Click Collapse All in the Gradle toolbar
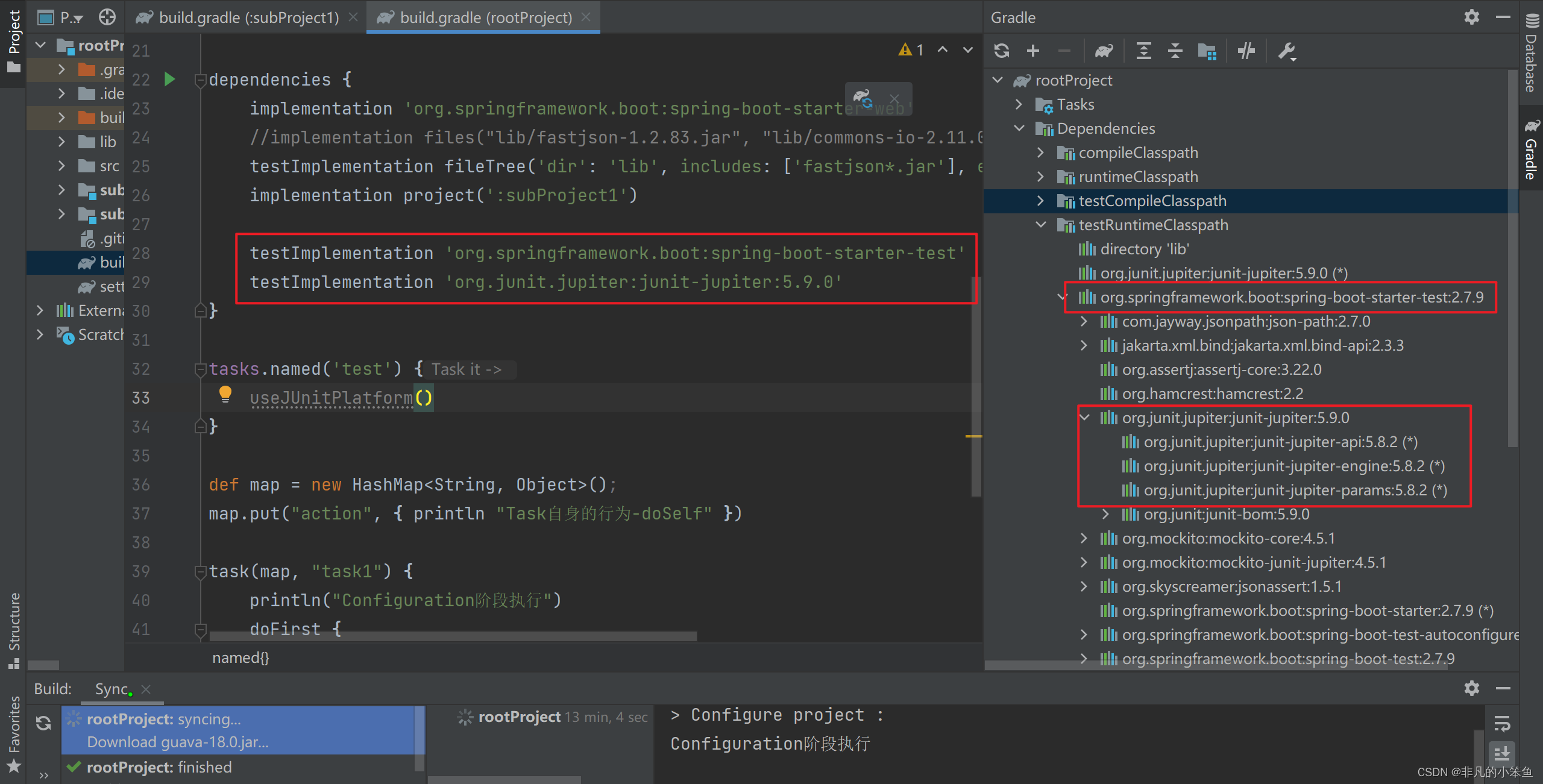The width and height of the screenshot is (1543, 784). pos(1175,51)
